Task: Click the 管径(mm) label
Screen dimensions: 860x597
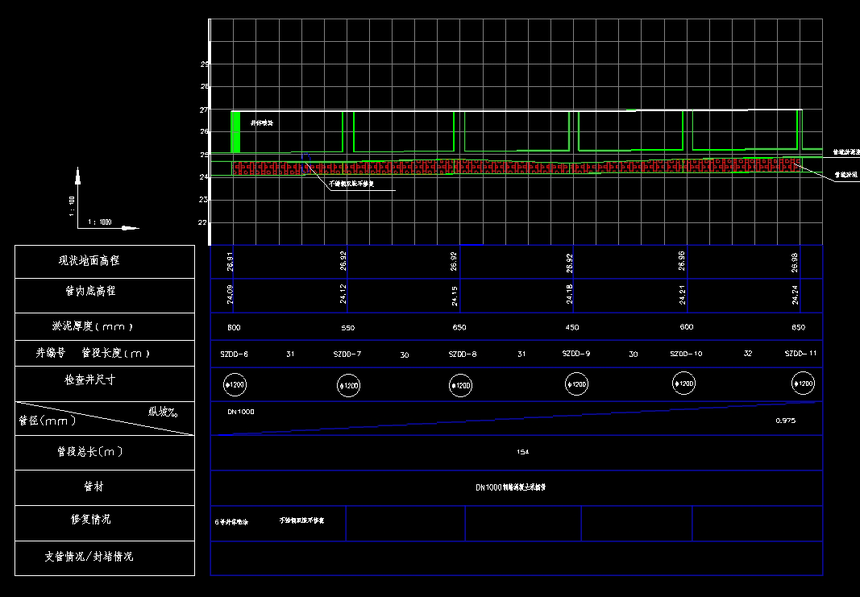Action: (x=47, y=421)
